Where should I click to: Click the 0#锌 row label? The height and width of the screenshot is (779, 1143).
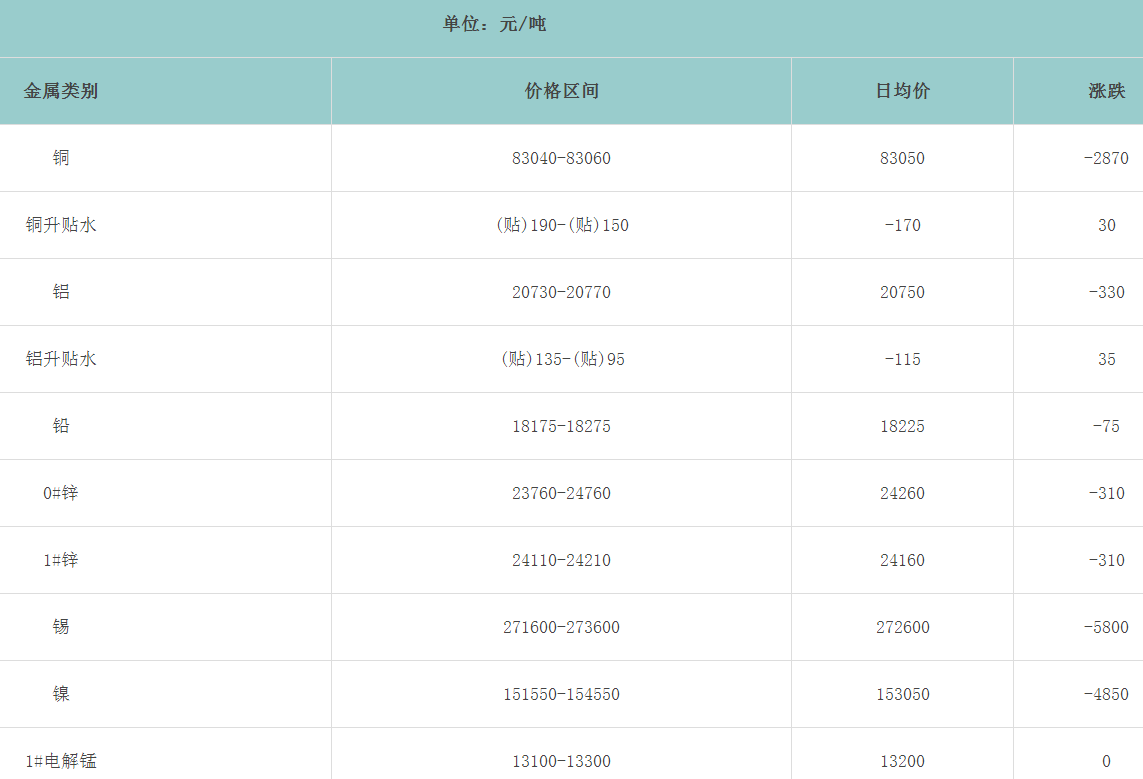61,493
